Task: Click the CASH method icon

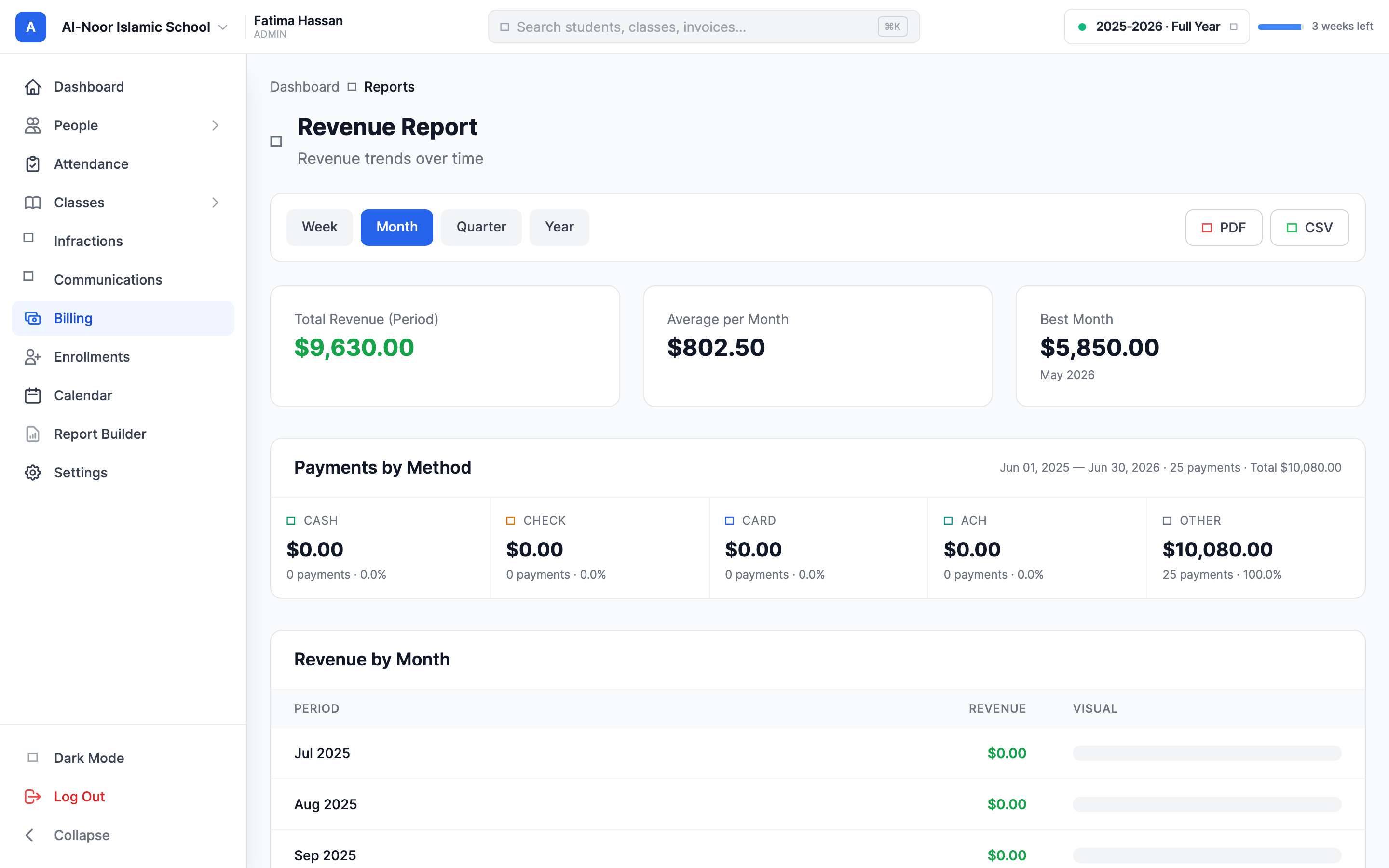Action: point(291,521)
